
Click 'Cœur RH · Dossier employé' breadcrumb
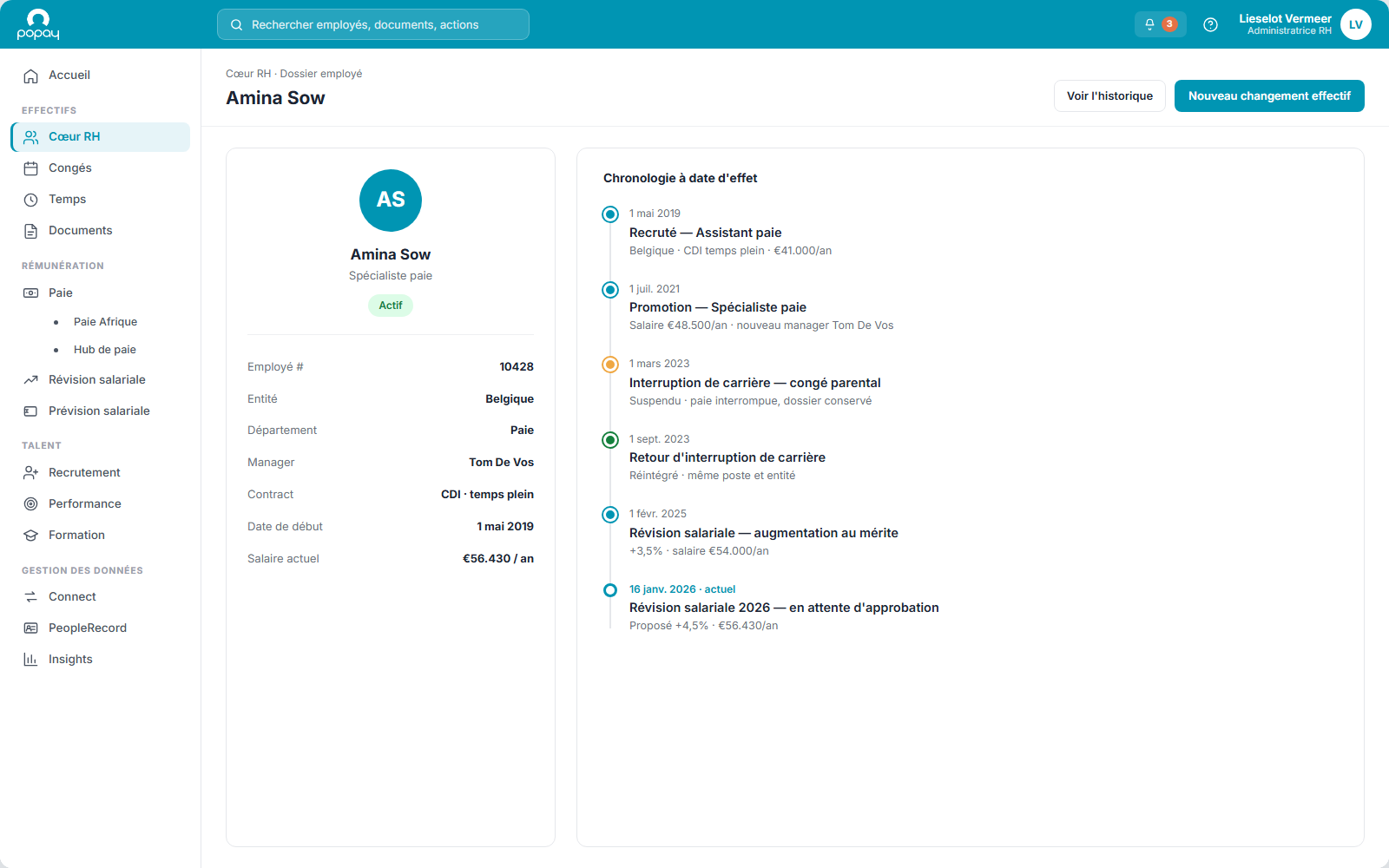[x=293, y=74]
